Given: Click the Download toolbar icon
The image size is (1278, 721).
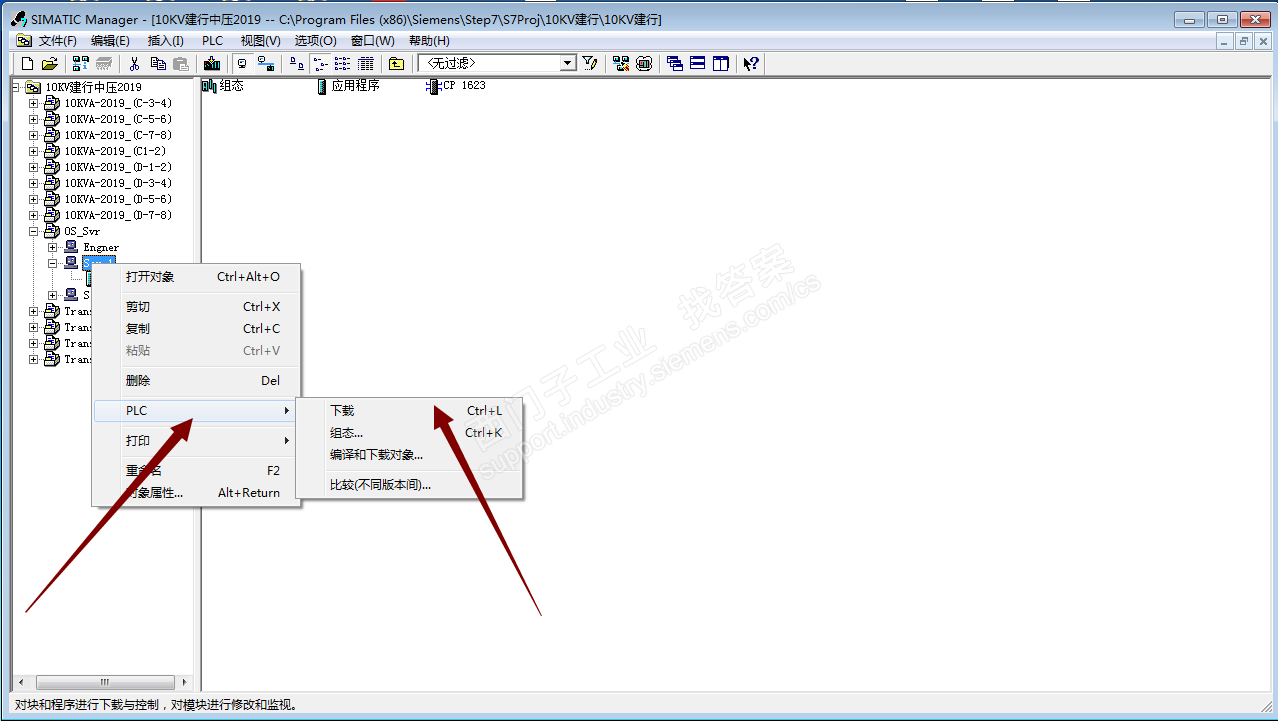Looking at the screenshot, I should (x=211, y=63).
